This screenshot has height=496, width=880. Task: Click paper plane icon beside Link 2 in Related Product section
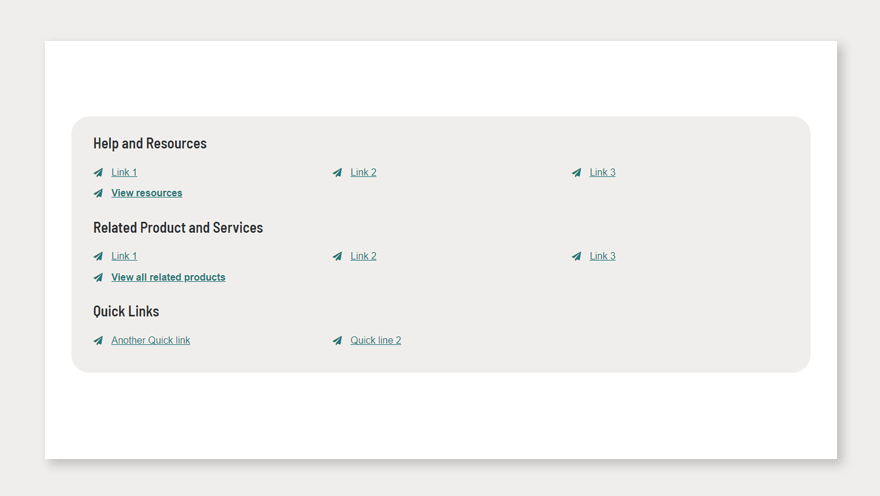(337, 257)
